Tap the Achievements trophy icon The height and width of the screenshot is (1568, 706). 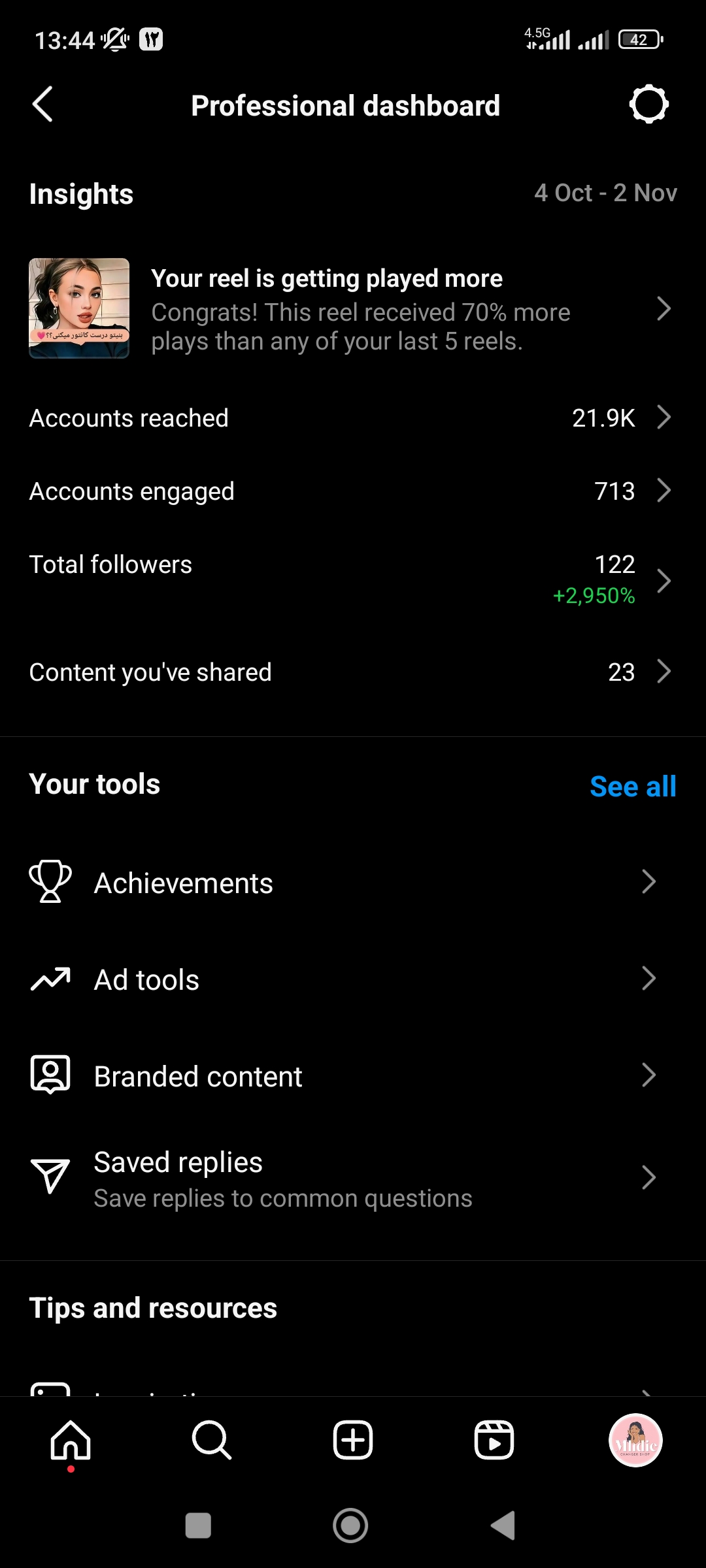click(x=50, y=881)
